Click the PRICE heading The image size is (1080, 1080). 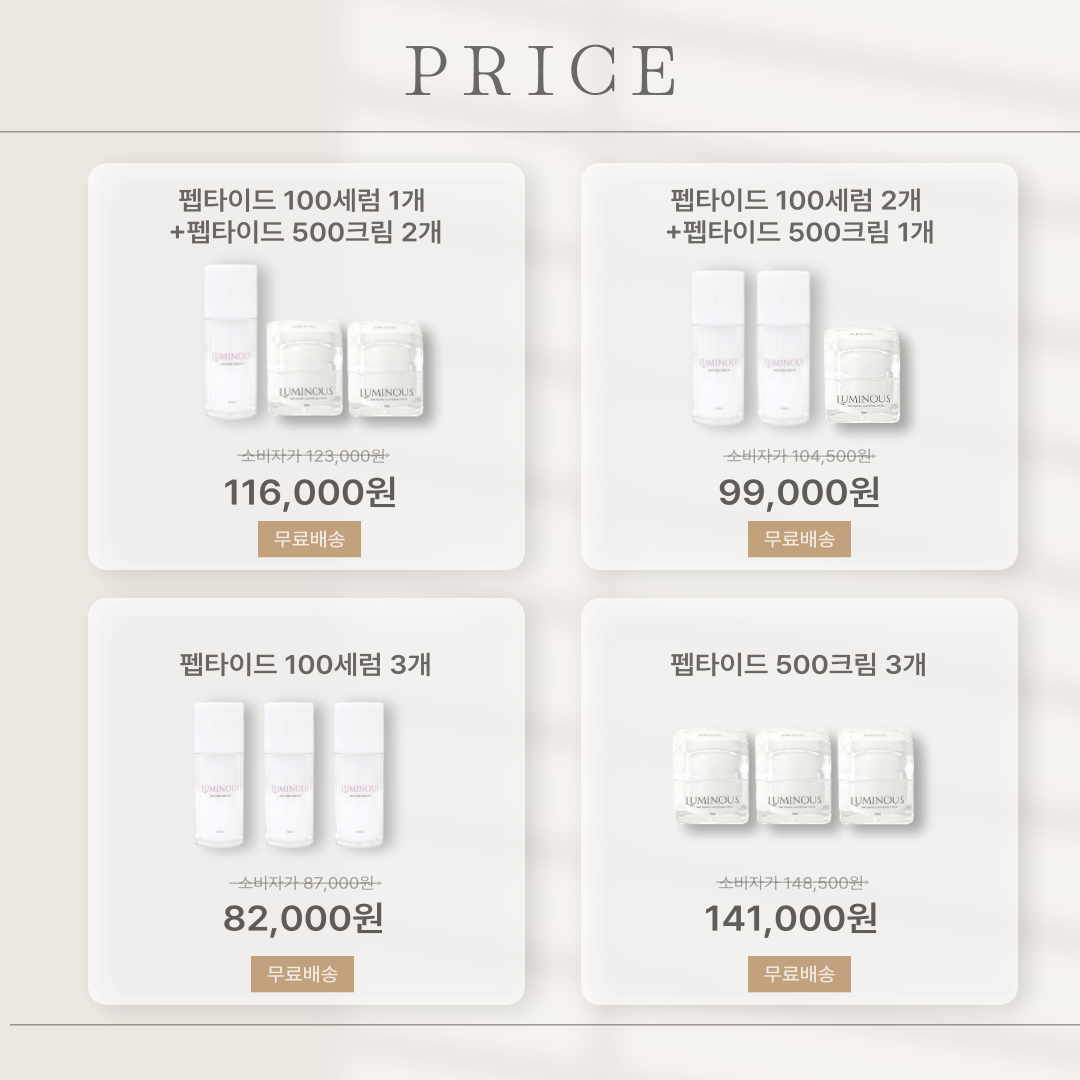pos(541,70)
